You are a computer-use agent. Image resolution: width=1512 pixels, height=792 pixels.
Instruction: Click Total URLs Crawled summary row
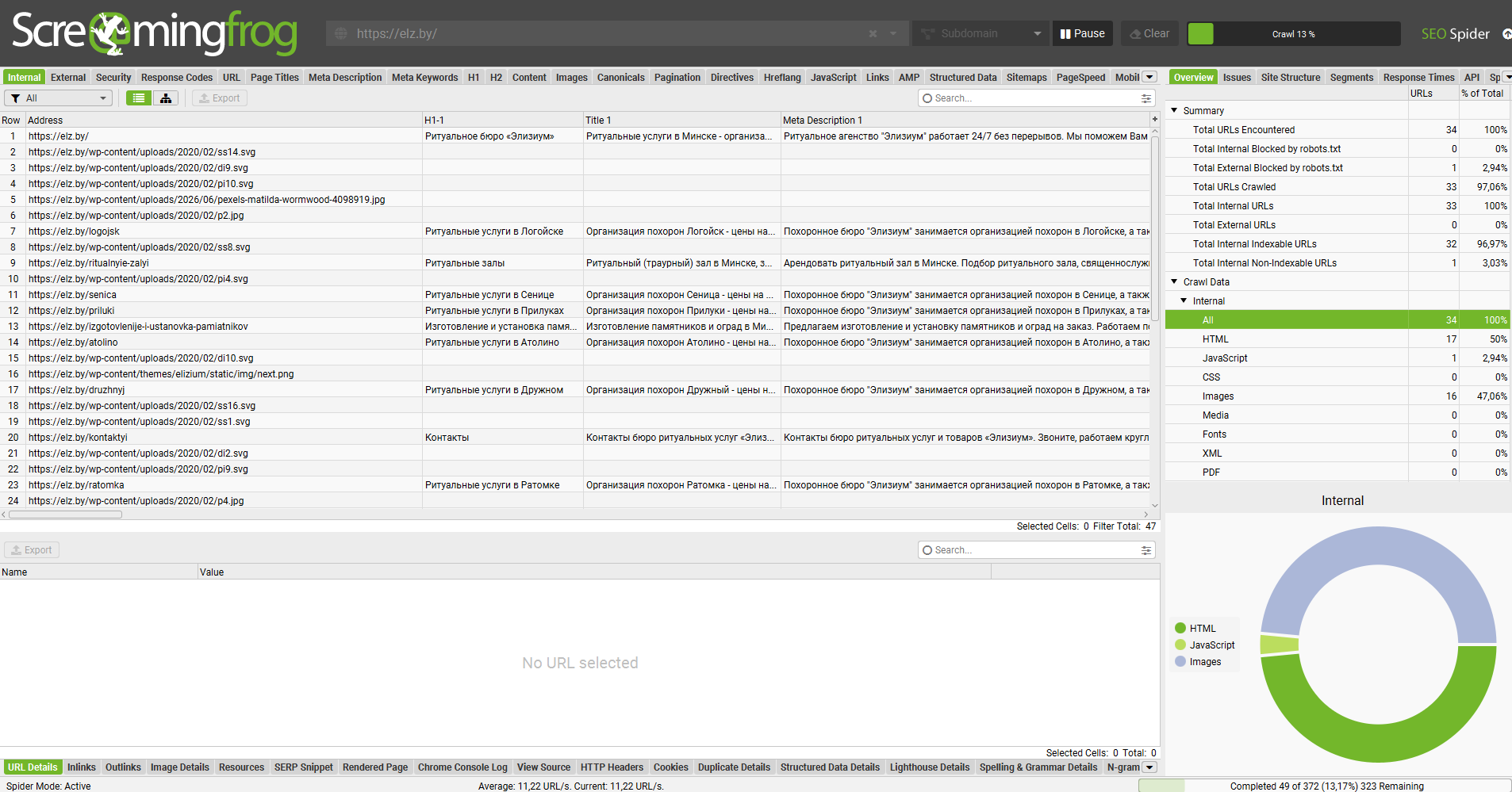pos(1337,186)
